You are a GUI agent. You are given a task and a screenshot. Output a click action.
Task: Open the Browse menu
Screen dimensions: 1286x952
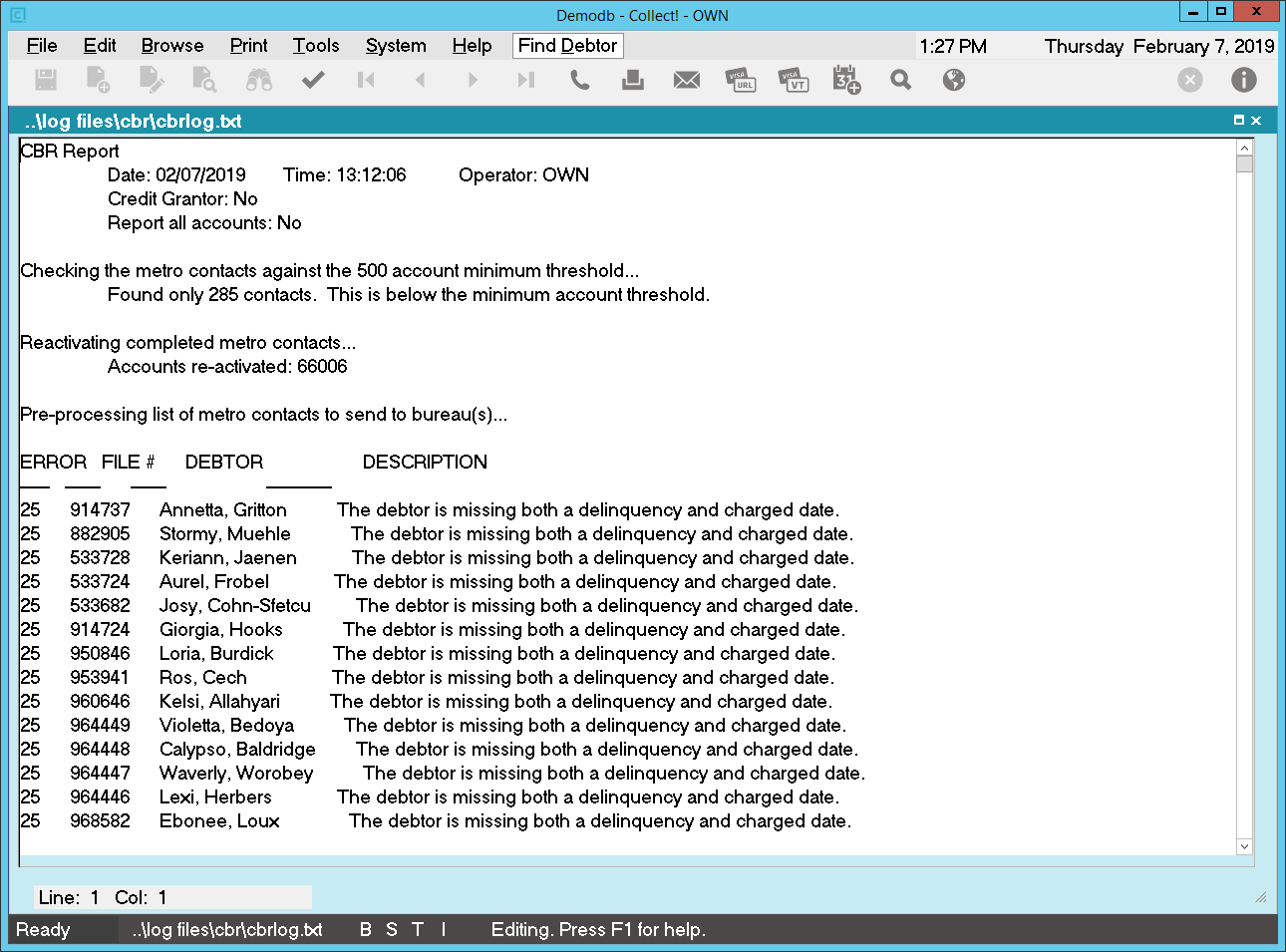coord(172,46)
